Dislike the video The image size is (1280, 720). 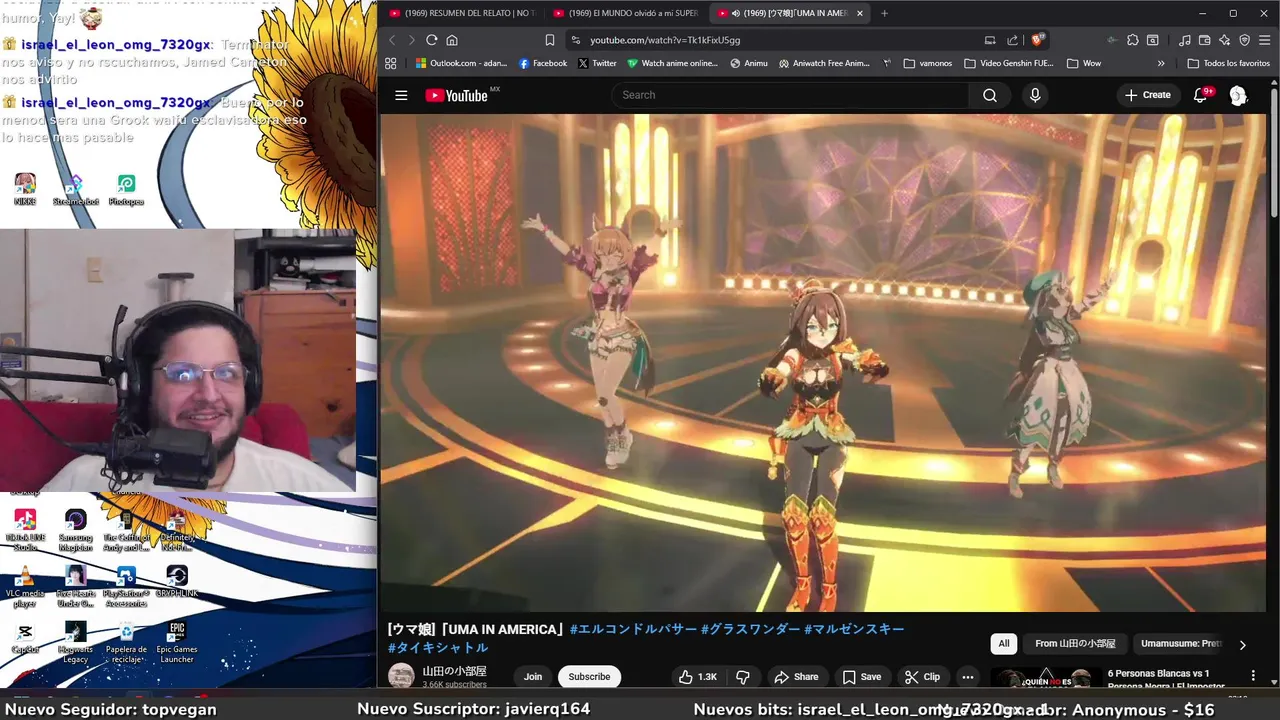coord(743,677)
